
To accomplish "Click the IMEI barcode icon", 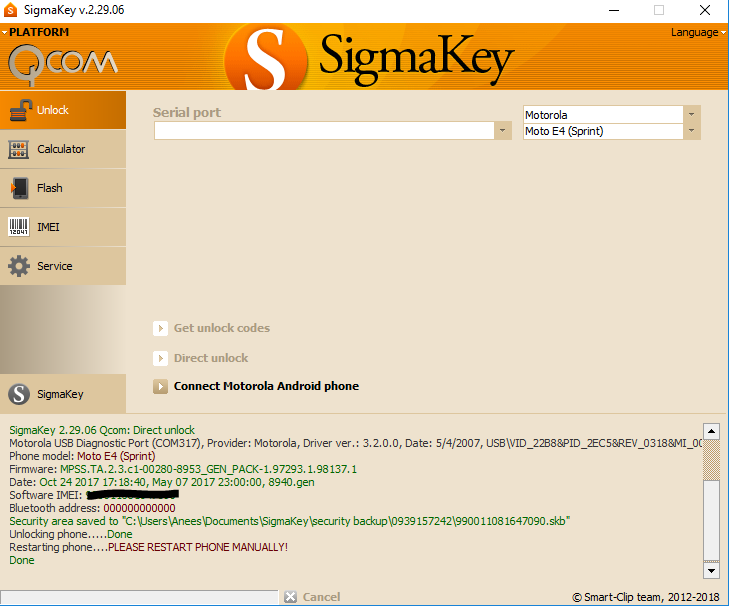I will point(19,227).
